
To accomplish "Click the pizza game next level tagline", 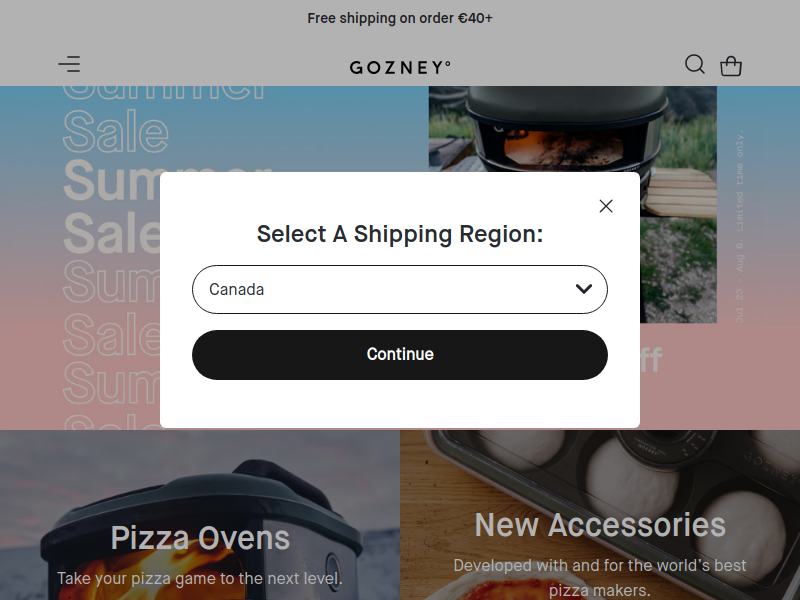I will (x=200, y=578).
